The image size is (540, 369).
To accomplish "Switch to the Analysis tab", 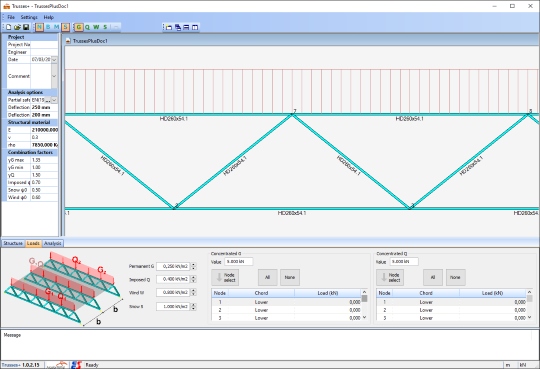I will click(x=53, y=243).
